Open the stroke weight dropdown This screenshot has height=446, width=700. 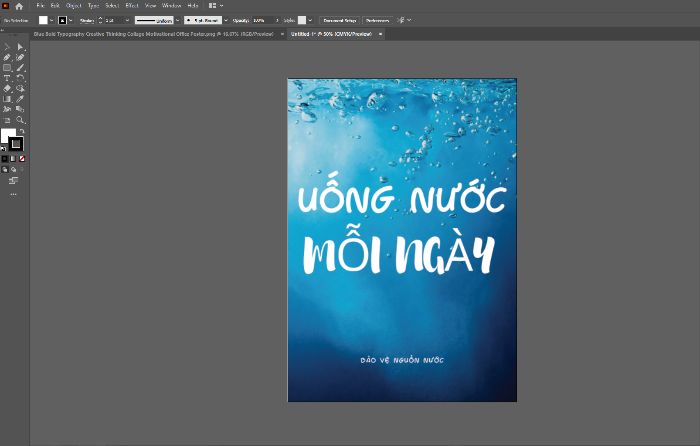127,21
